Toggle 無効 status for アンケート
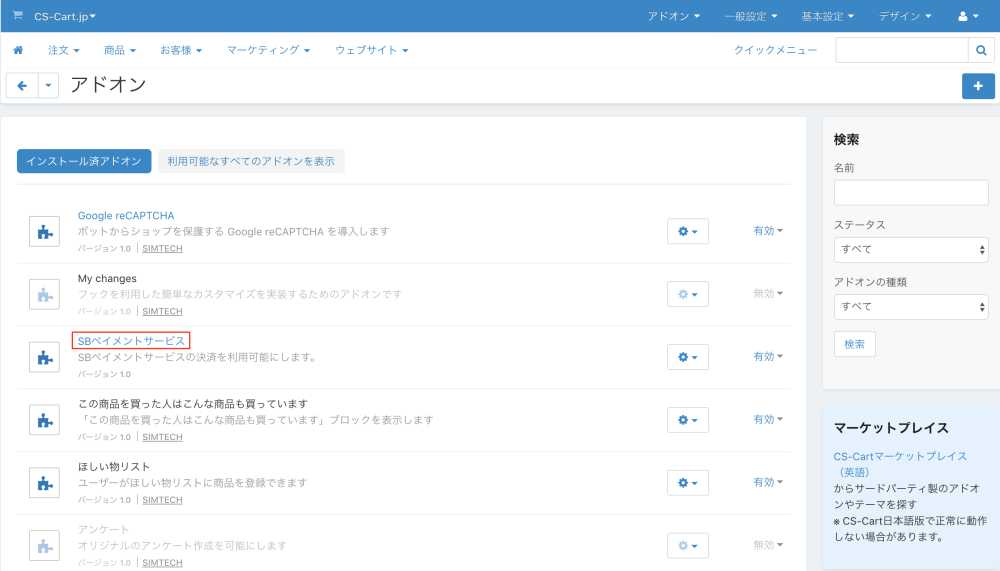Viewport: 1000px width, 571px height. tap(768, 545)
